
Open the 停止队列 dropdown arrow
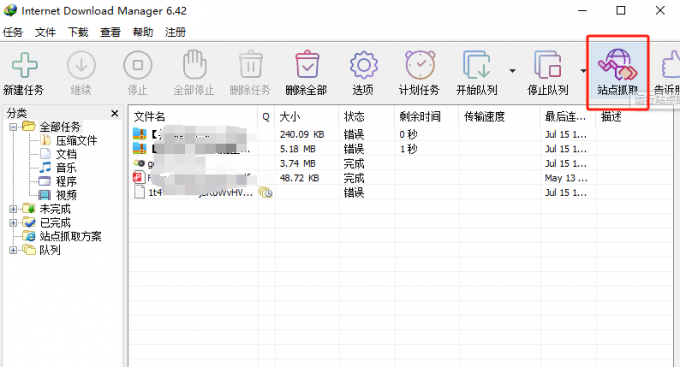click(x=583, y=70)
